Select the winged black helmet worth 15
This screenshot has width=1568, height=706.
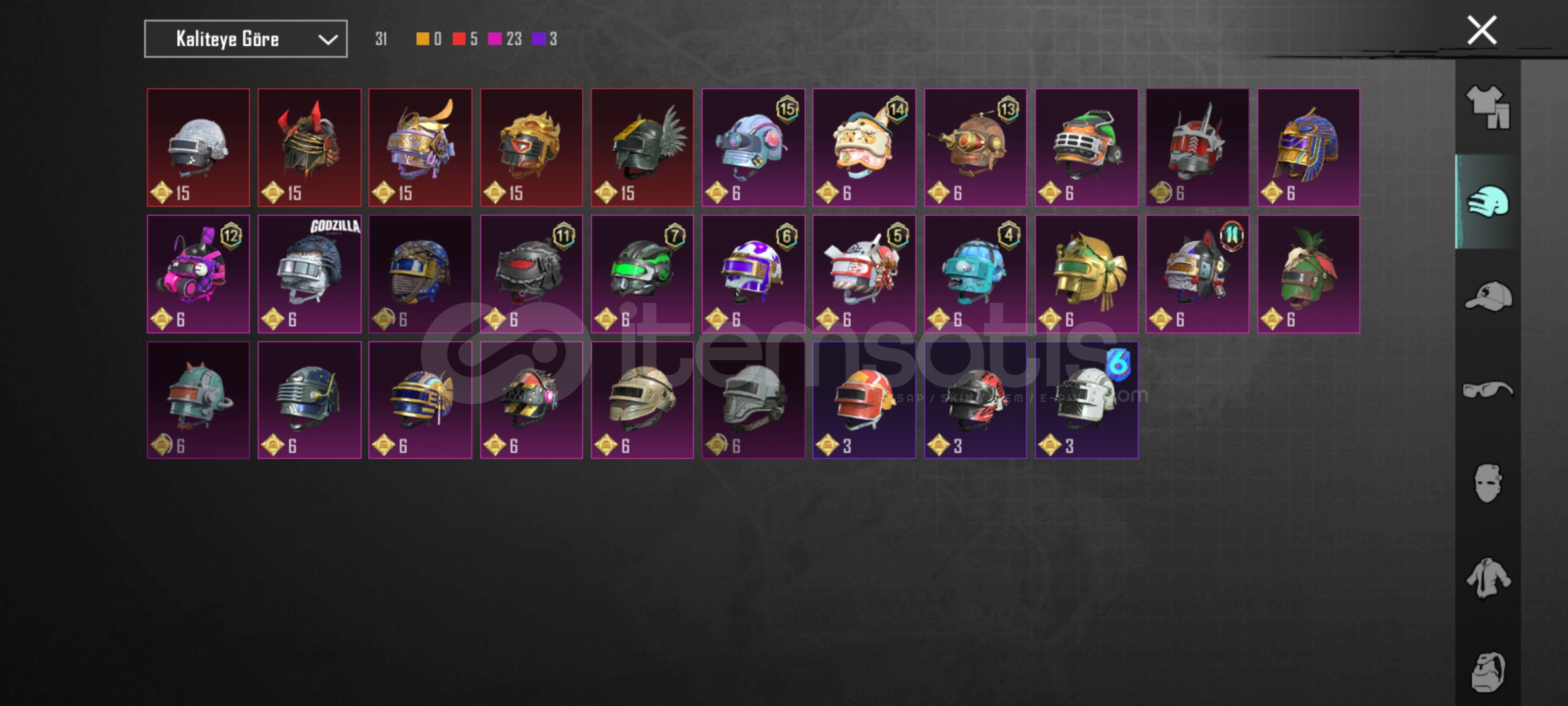pos(642,148)
